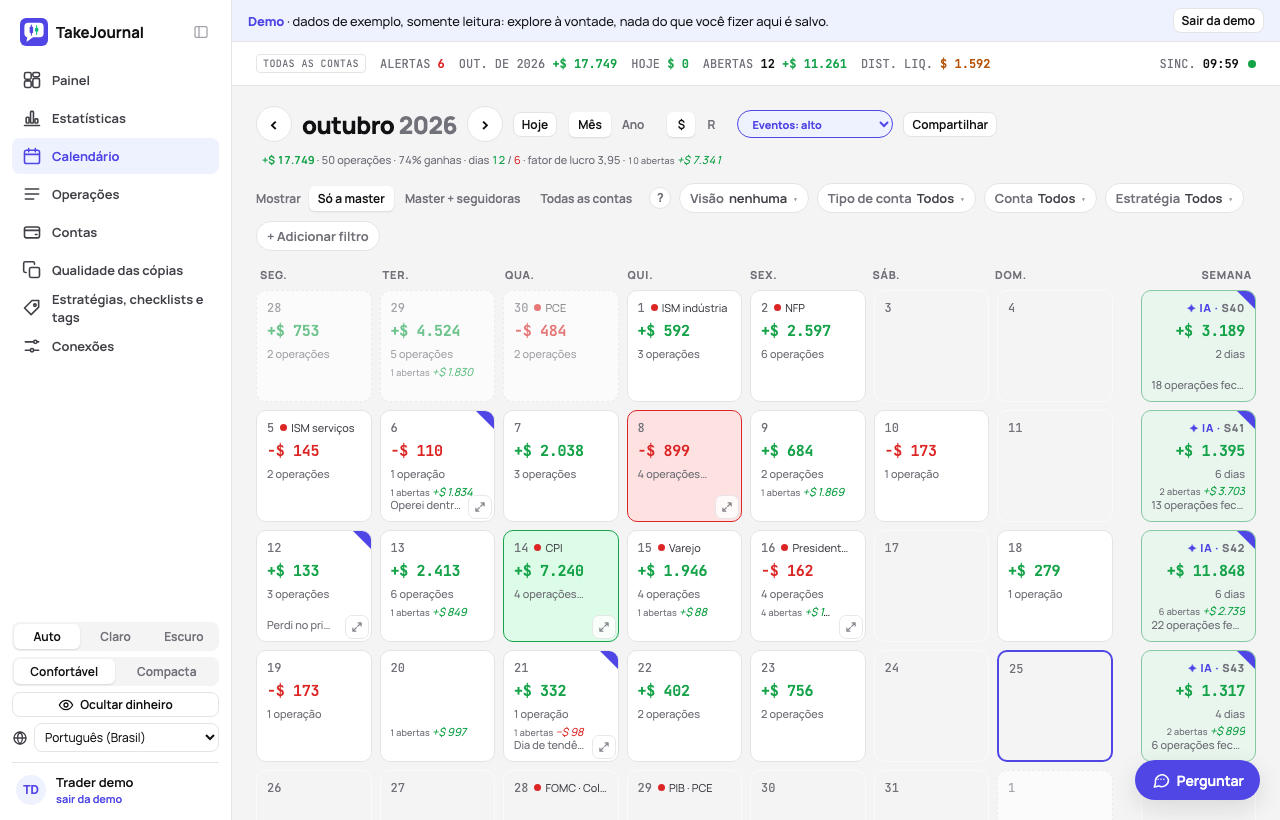
Task: Open Estatísticas chart icon in sidebar
Action: [32, 118]
